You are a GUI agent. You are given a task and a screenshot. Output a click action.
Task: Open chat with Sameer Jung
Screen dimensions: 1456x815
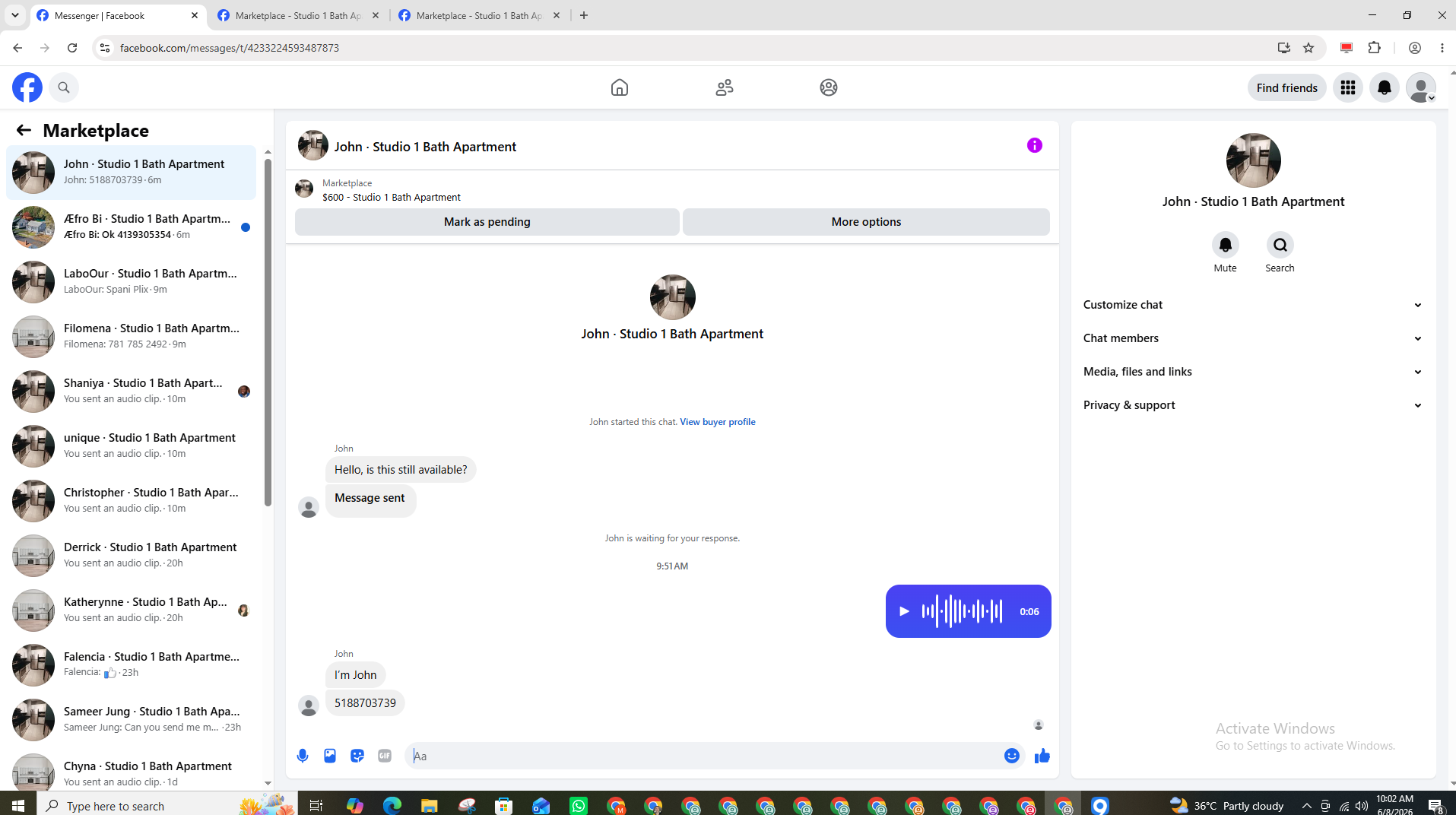(132, 720)
